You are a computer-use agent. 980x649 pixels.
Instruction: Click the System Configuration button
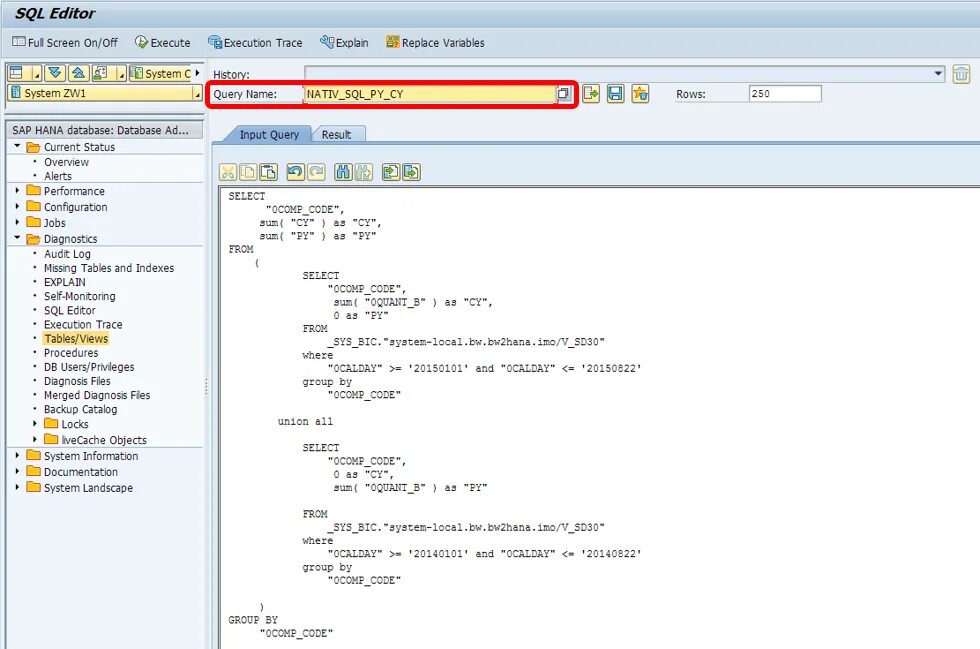160,73
